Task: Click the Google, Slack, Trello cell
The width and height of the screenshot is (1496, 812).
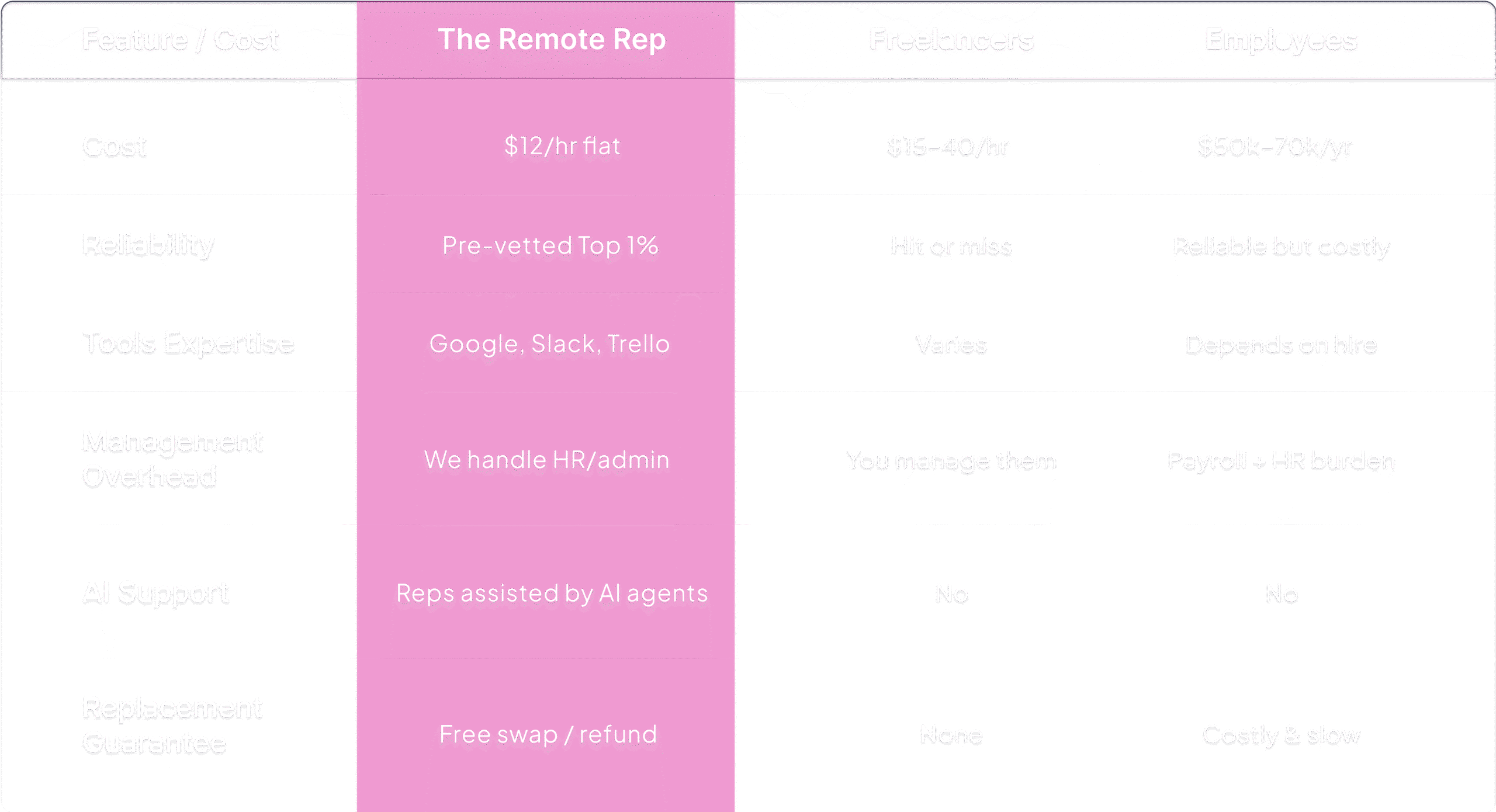Action: [x=549, y=344]
